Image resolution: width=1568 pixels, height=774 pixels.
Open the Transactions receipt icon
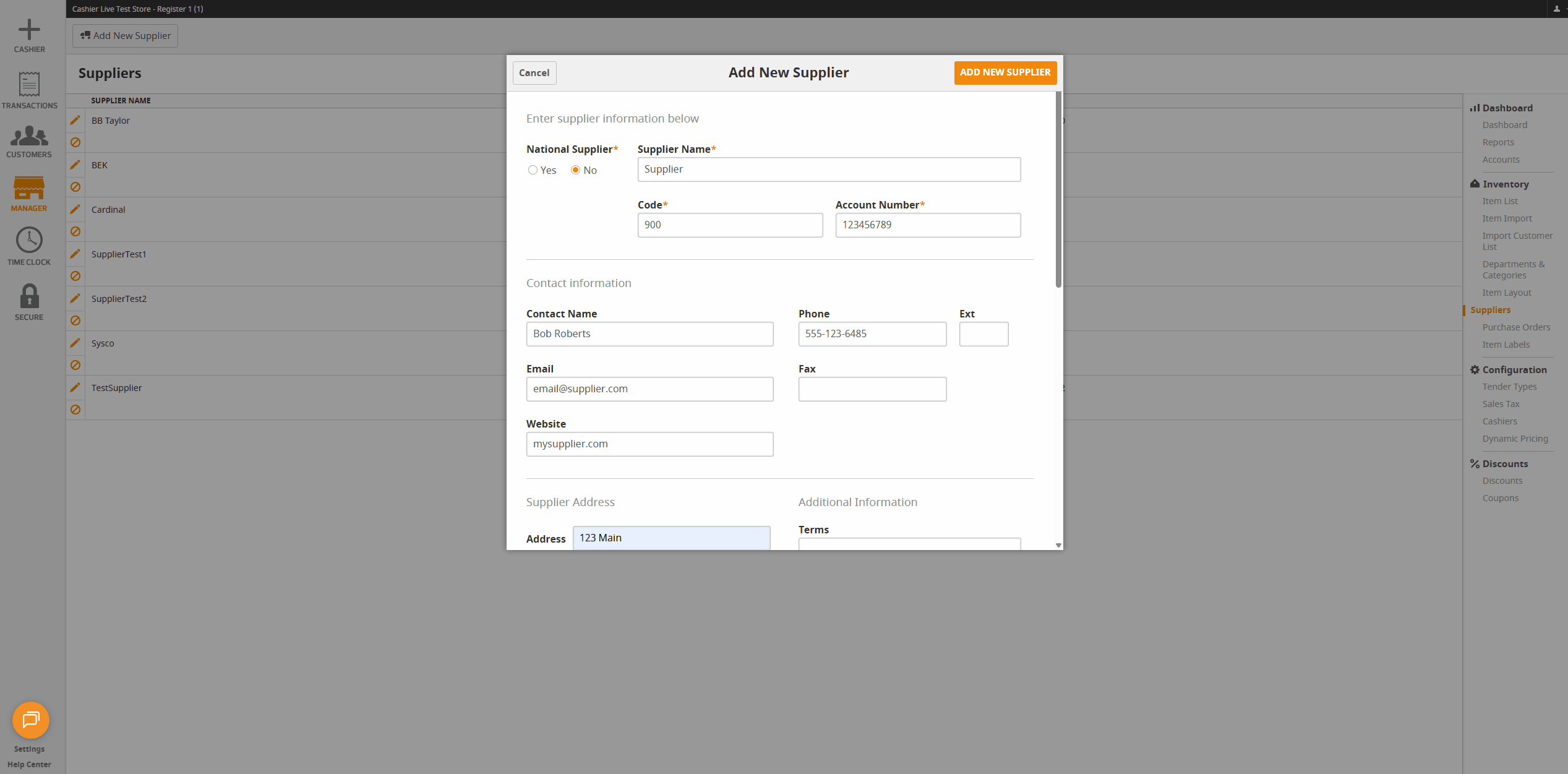[29, 85]
